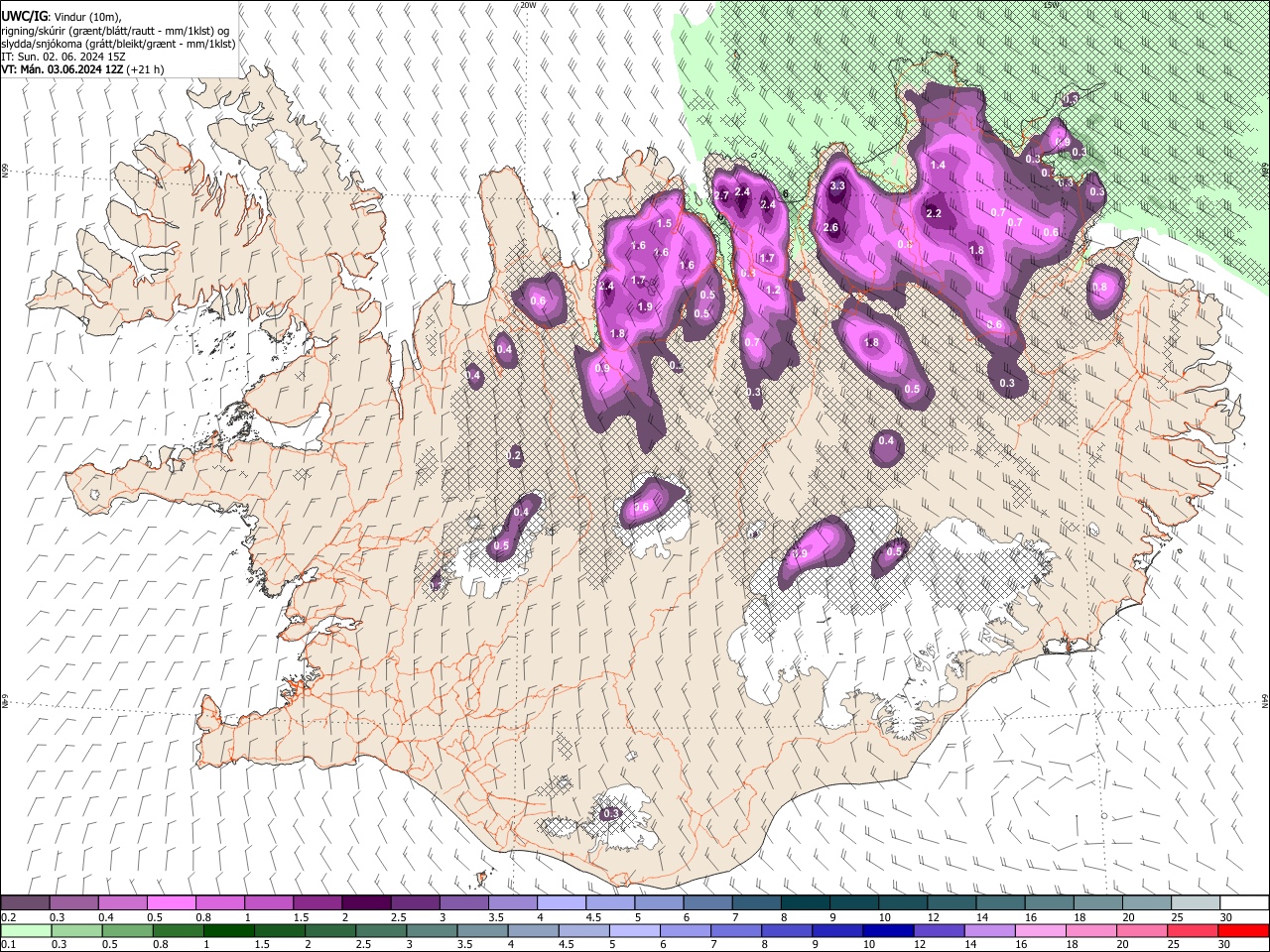Click the "1.2" precipitation value on the map
The width and height of the screenshot is (1270, 952).
pyautogui.click(x=773, y=291)
